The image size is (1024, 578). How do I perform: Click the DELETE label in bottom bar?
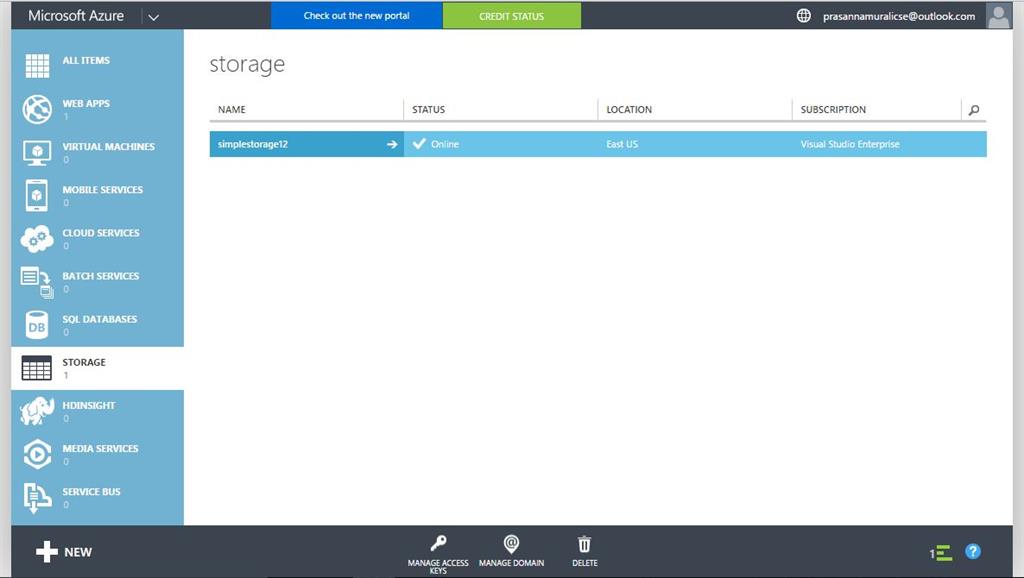pyautogui.click(x=584, y=563)
